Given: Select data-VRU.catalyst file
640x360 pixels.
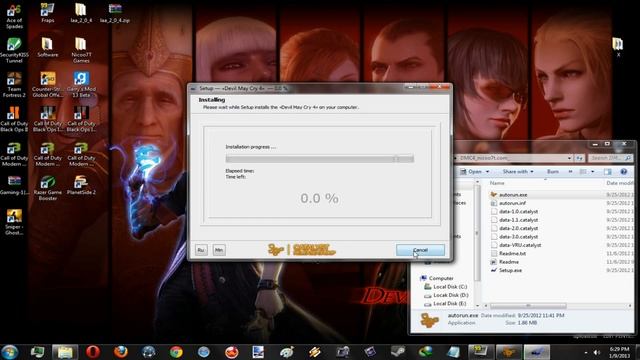Looking at the screenshot, I should click(520, 245).
